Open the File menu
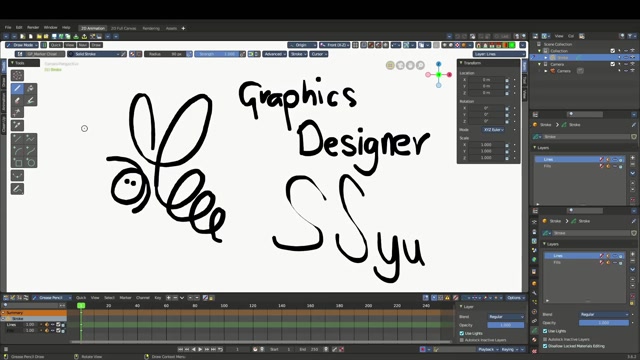The width and height of the screenshot is (640, 360). [x=8, y=27]
